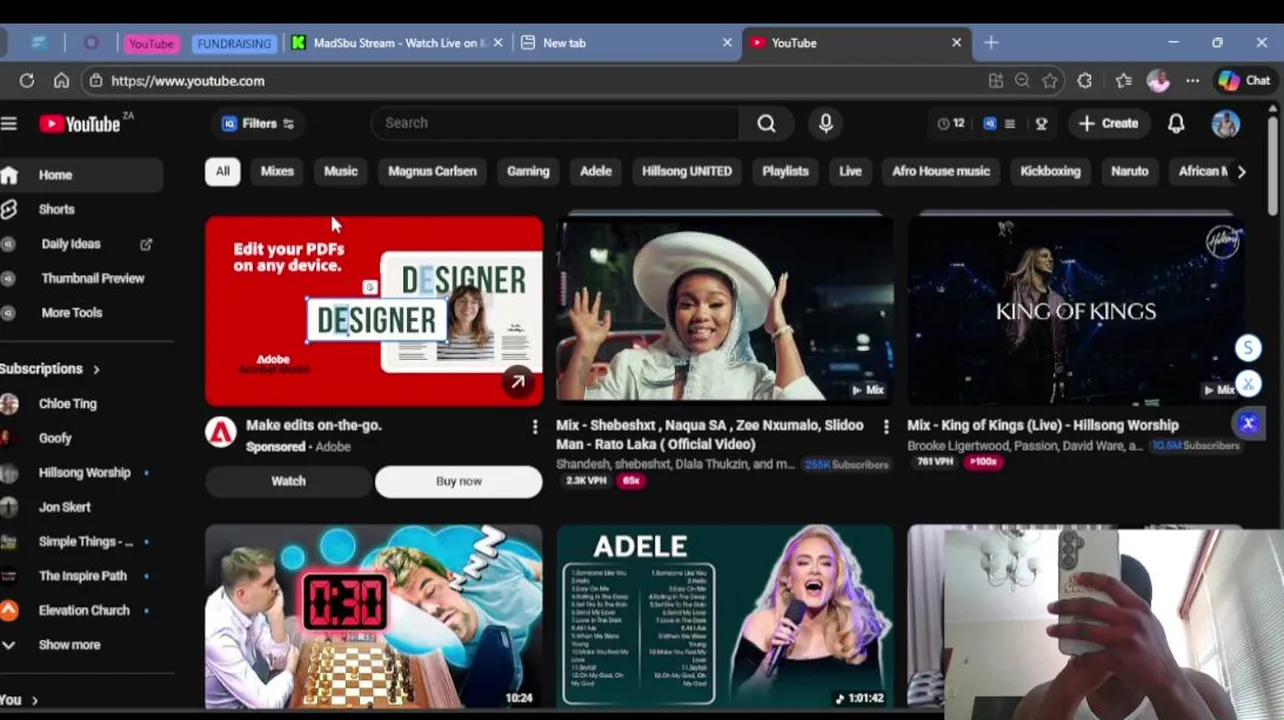Select the Live filter chip

pos(850,171)
